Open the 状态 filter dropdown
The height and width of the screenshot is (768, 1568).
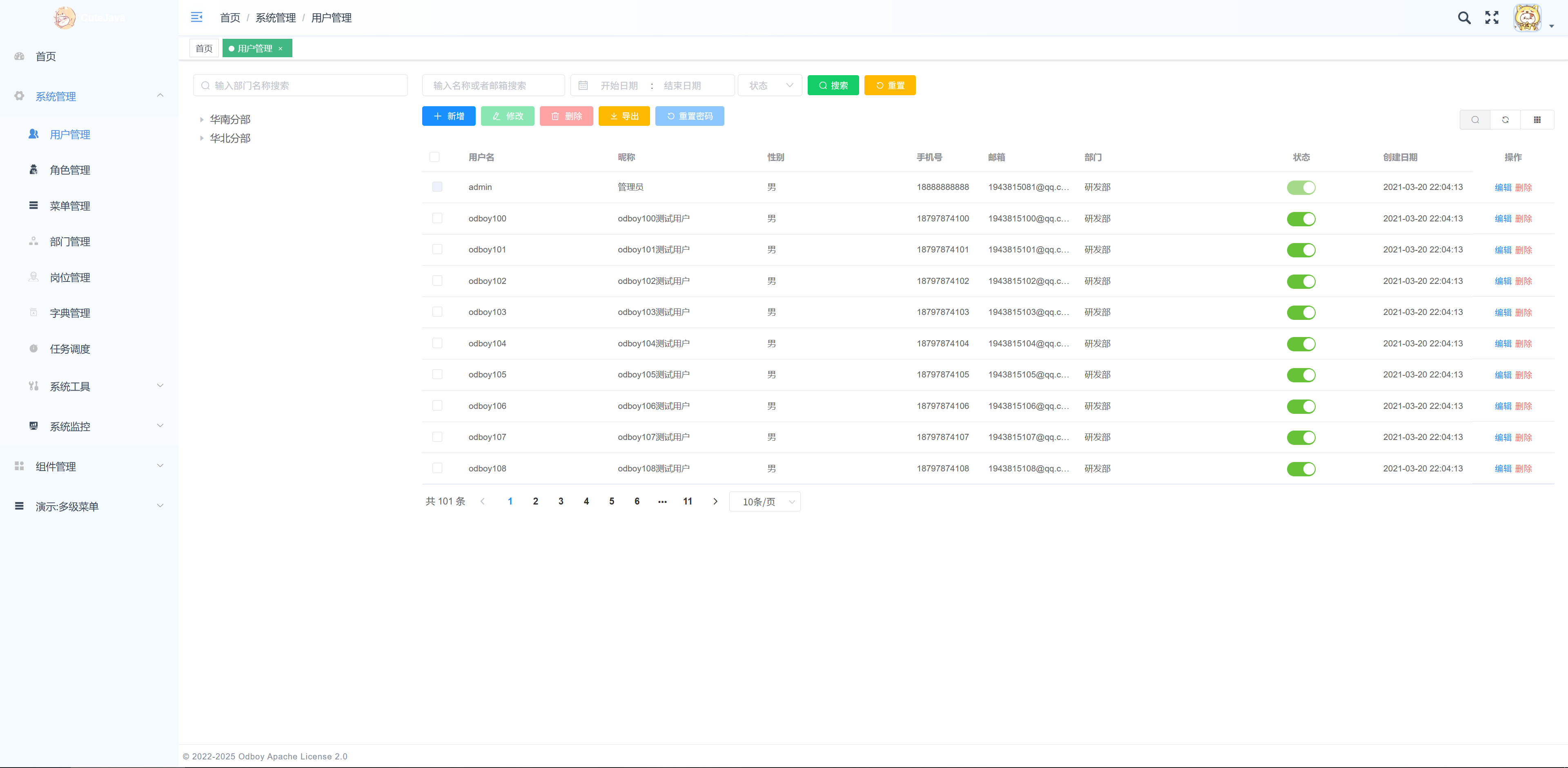770,86
